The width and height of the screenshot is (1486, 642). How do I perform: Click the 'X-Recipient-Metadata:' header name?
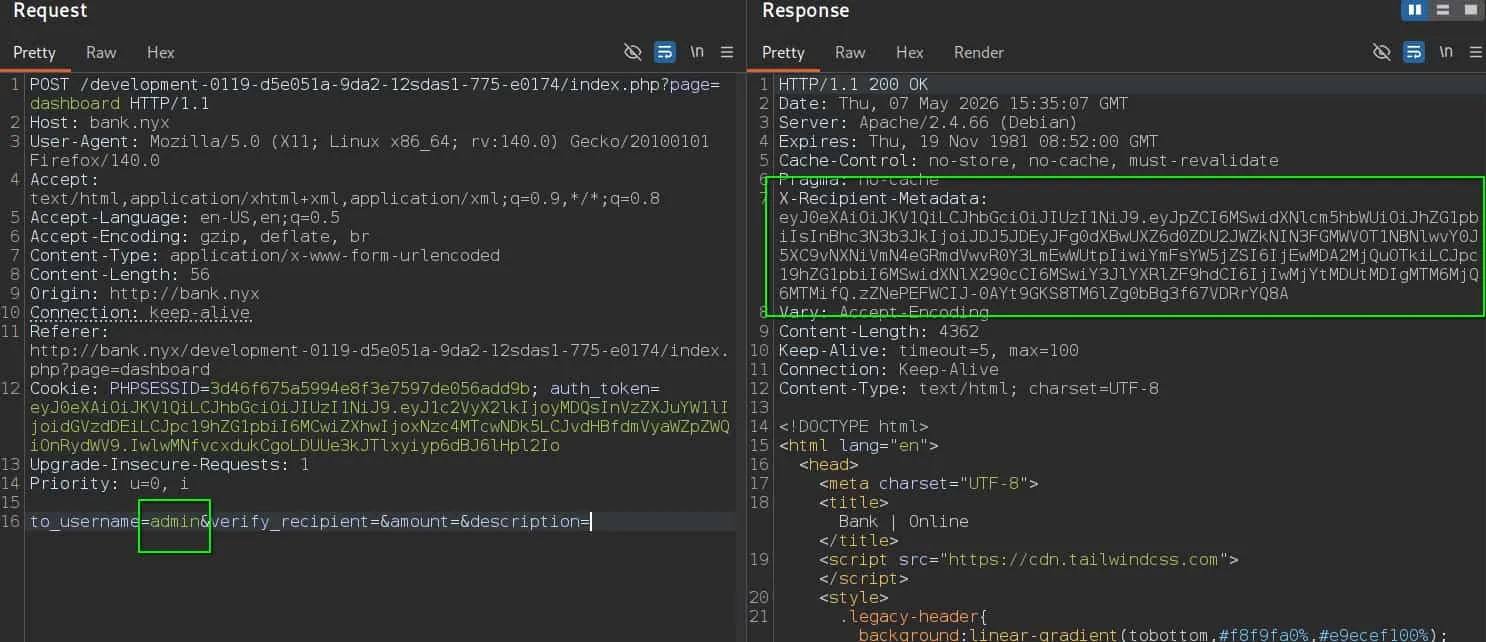[x=884, y=199]
